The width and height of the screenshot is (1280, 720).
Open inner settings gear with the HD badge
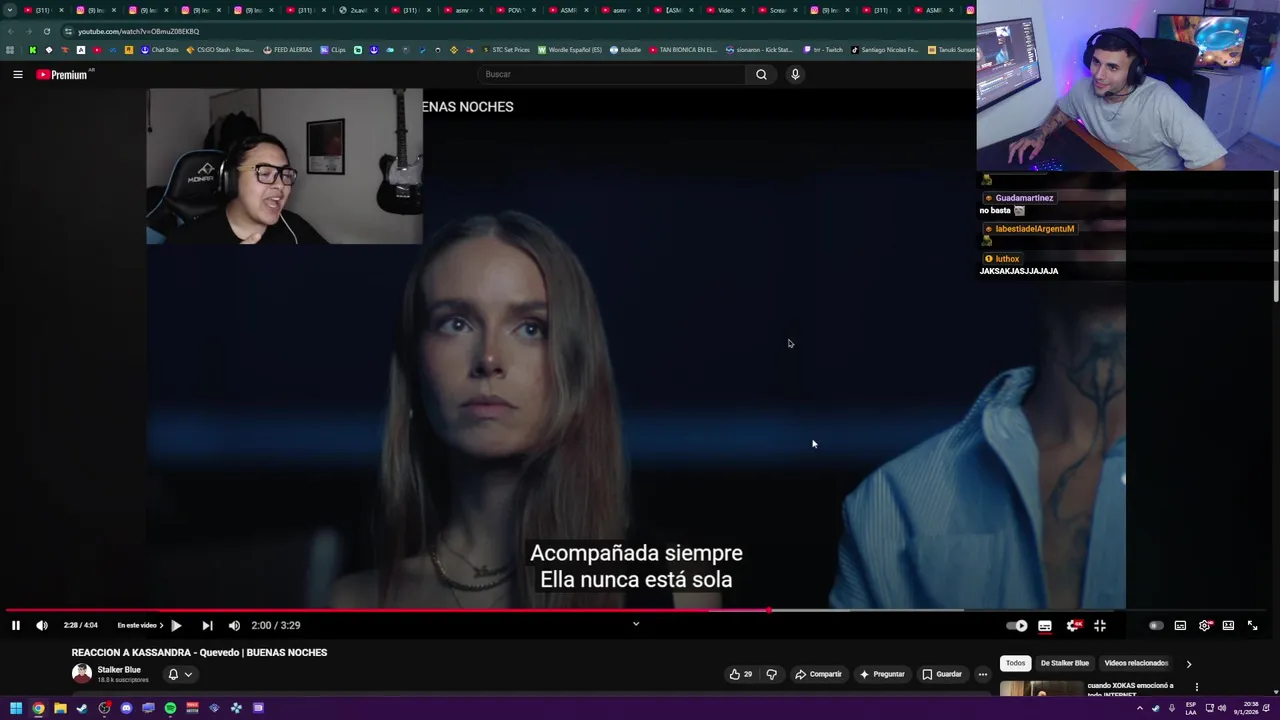tap(1205, 626)
